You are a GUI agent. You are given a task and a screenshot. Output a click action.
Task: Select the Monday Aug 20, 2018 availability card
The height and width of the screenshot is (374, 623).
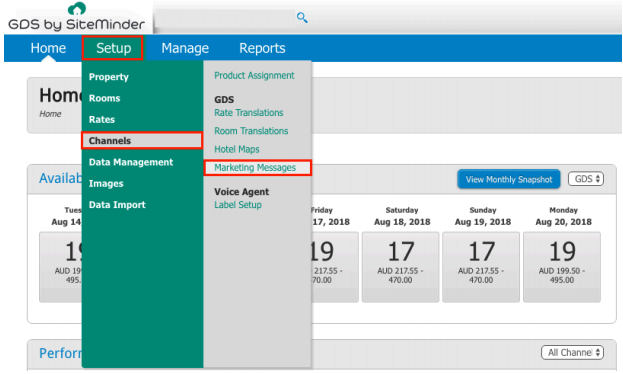[x=562, y=267]
